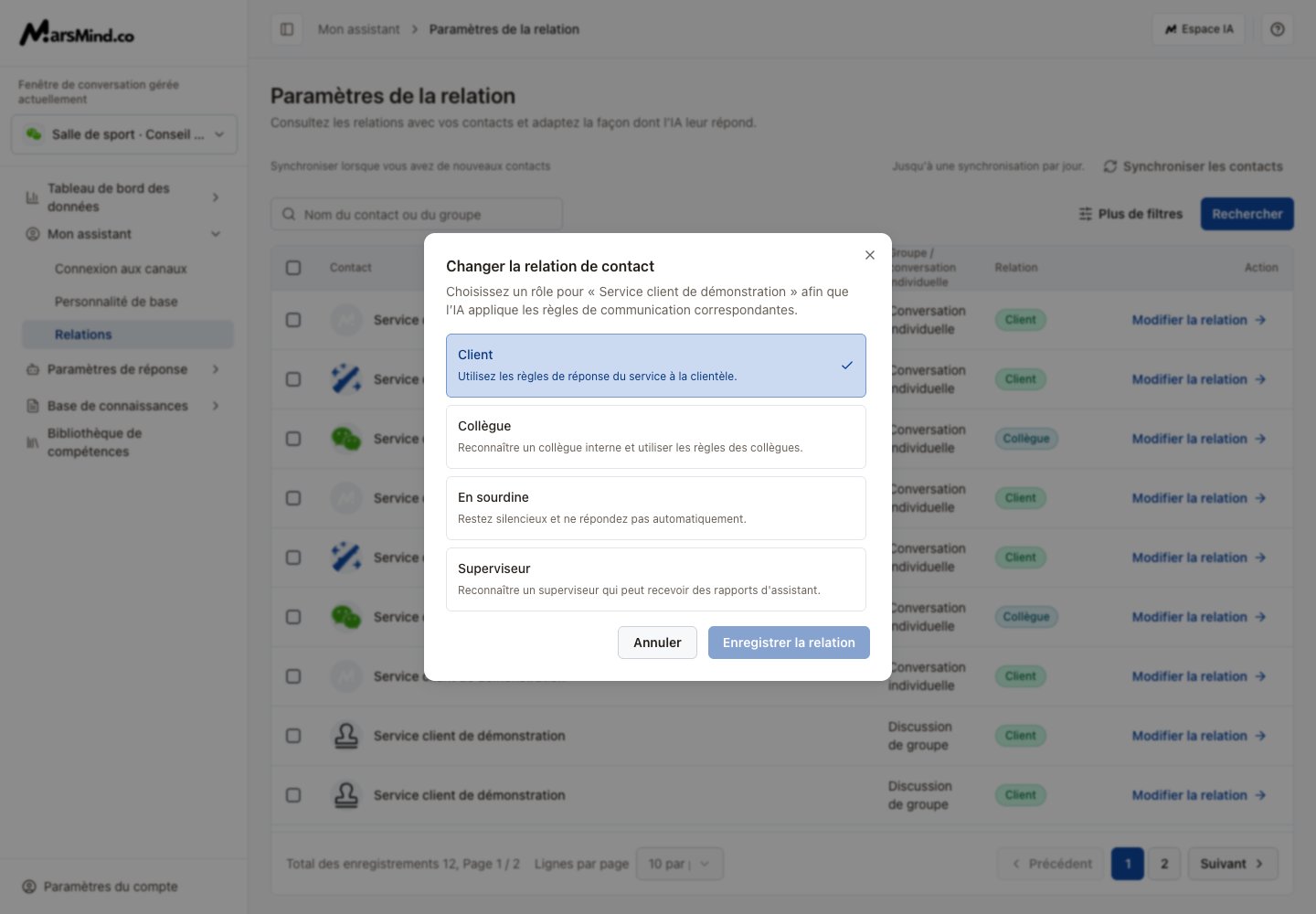The image size is (1316, 914).
Task: Click the Paramètres de réponse robot icon
Action: [33, 369]
